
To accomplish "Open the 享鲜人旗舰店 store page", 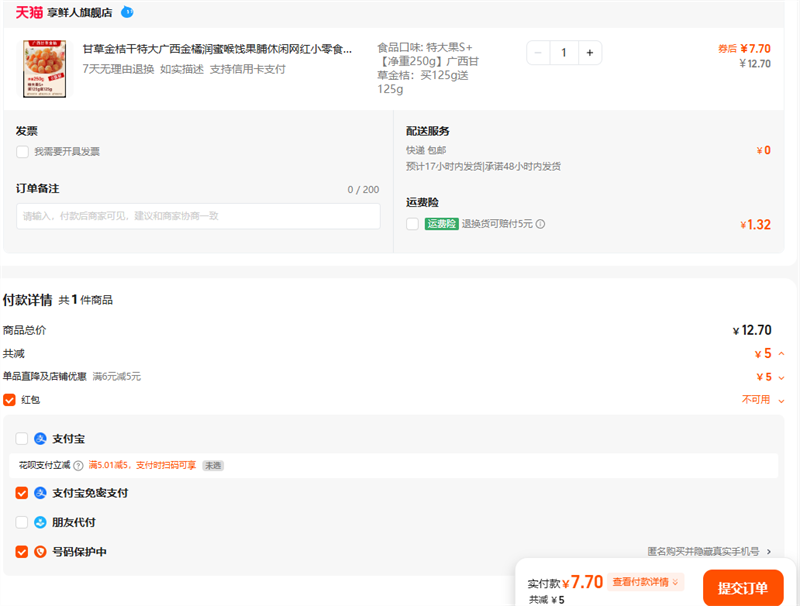I will click(81, 12).
